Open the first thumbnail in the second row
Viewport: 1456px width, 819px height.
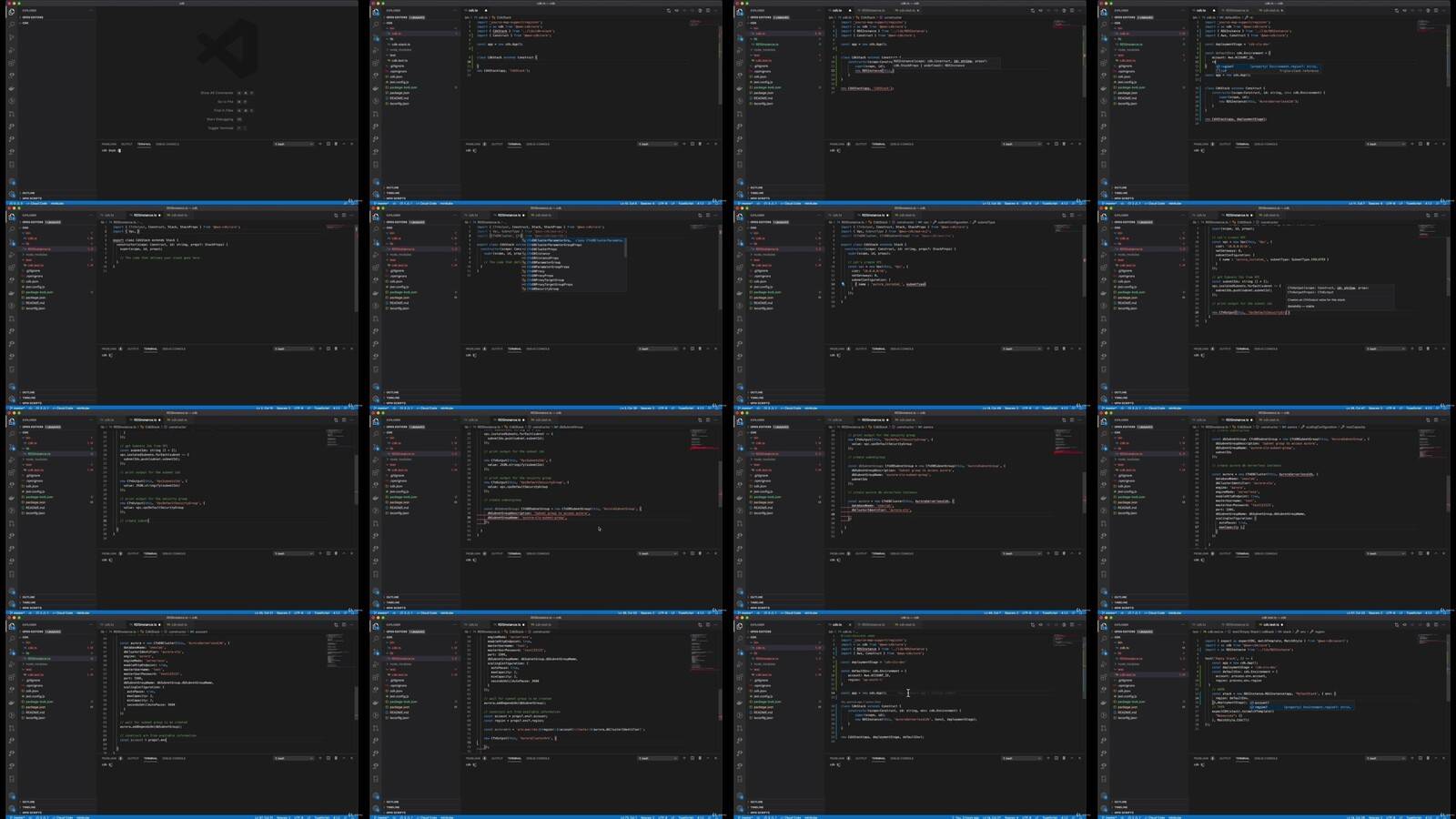pyautogui.click(x=182, y=307)
